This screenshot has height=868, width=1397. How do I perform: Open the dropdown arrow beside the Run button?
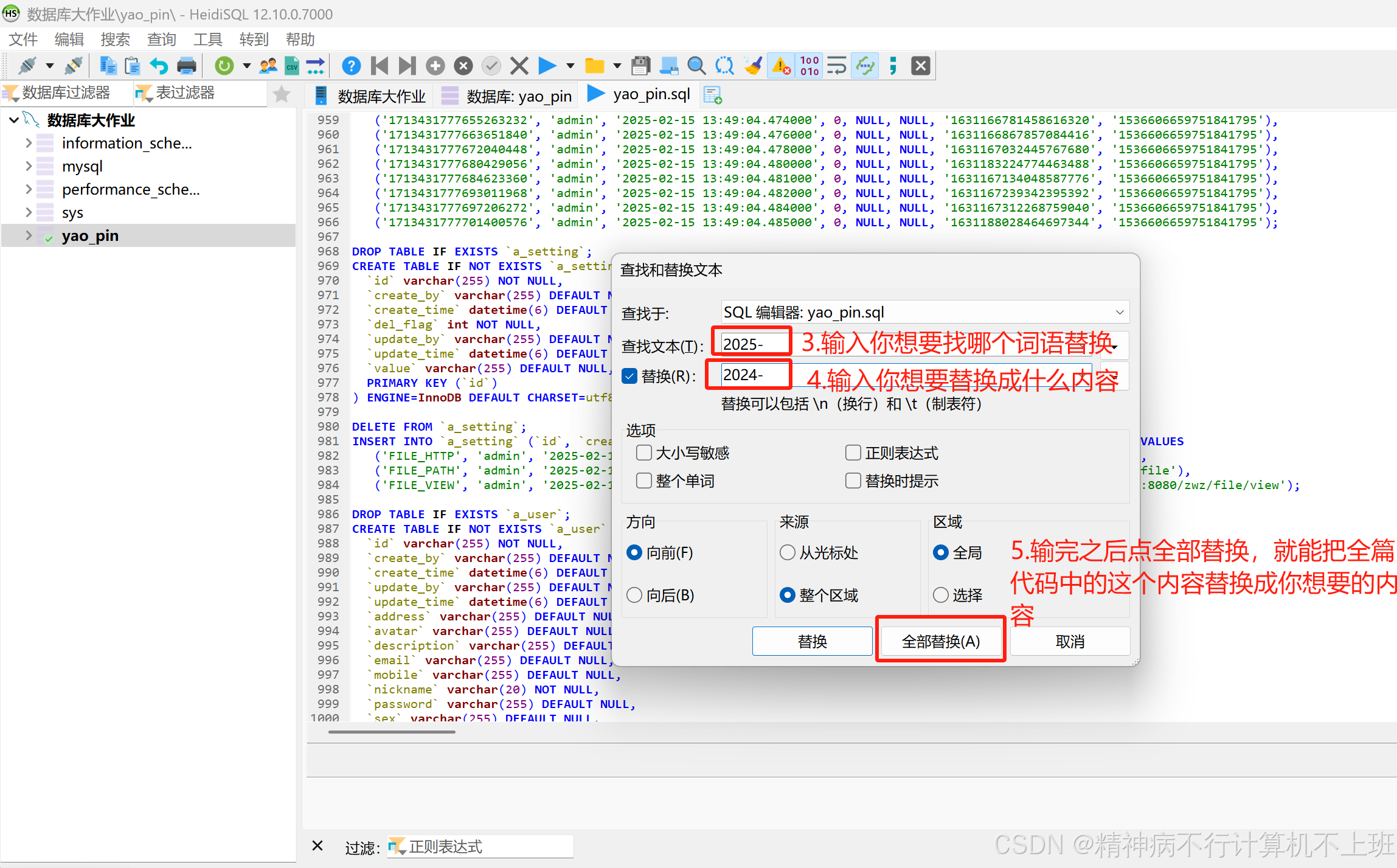click(570, 66)
